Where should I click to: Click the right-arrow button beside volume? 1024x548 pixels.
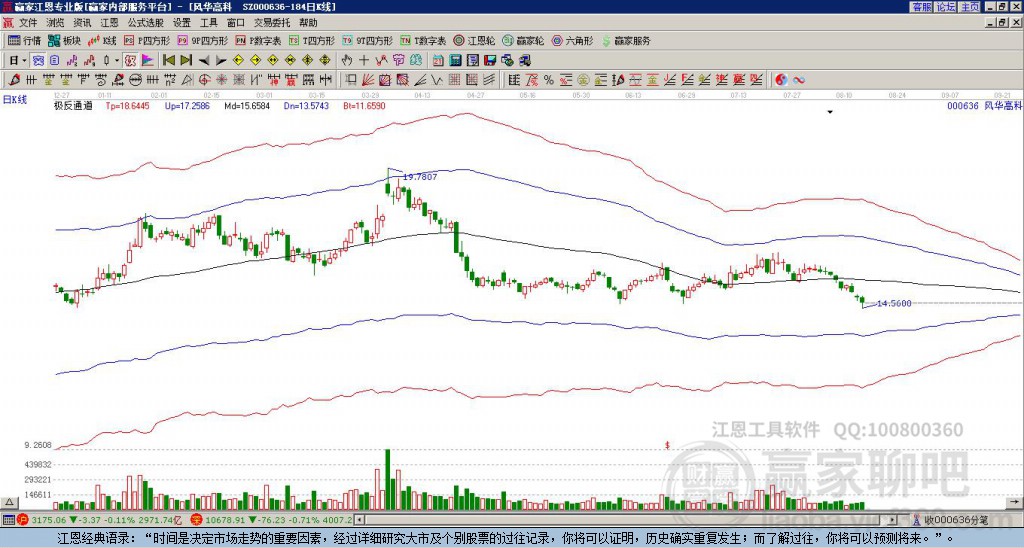(x=1014, y=502)
